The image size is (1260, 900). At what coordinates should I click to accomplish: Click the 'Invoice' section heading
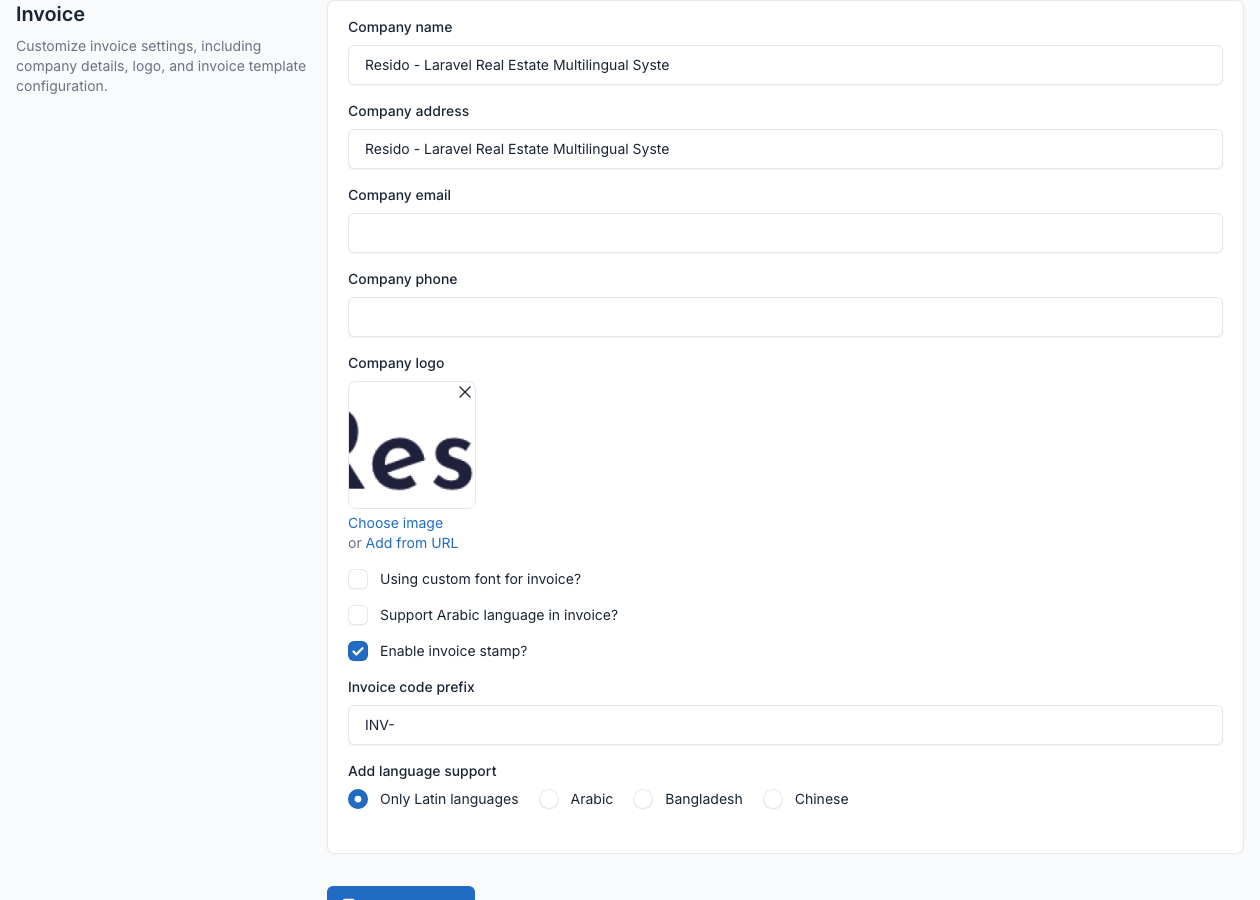(x=50, y=14)
